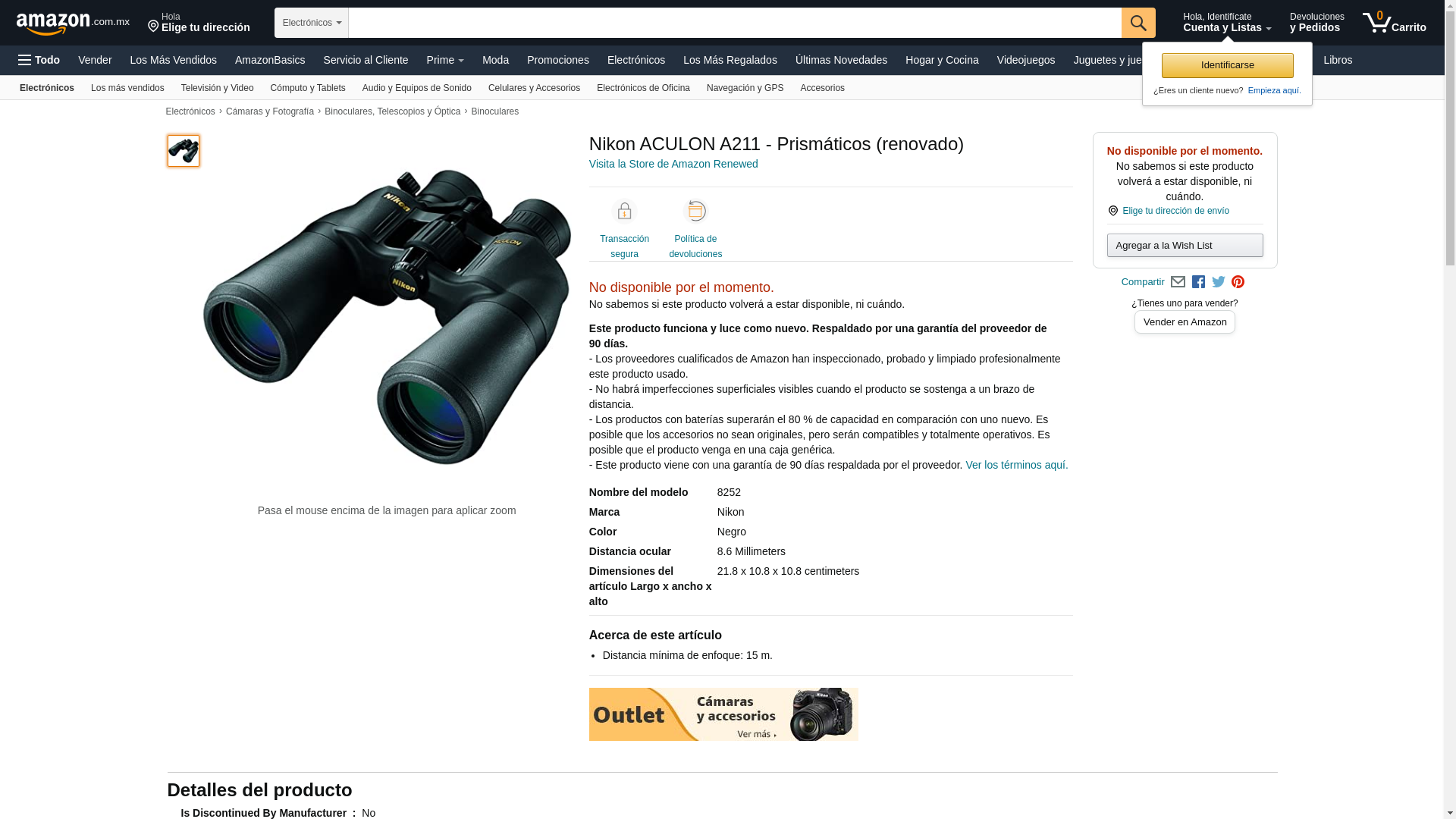Expand the Prime dropdown in the navigation bar
This screenshot has height=819, width=1456.
pyautogui.click(x=445, y=60)
